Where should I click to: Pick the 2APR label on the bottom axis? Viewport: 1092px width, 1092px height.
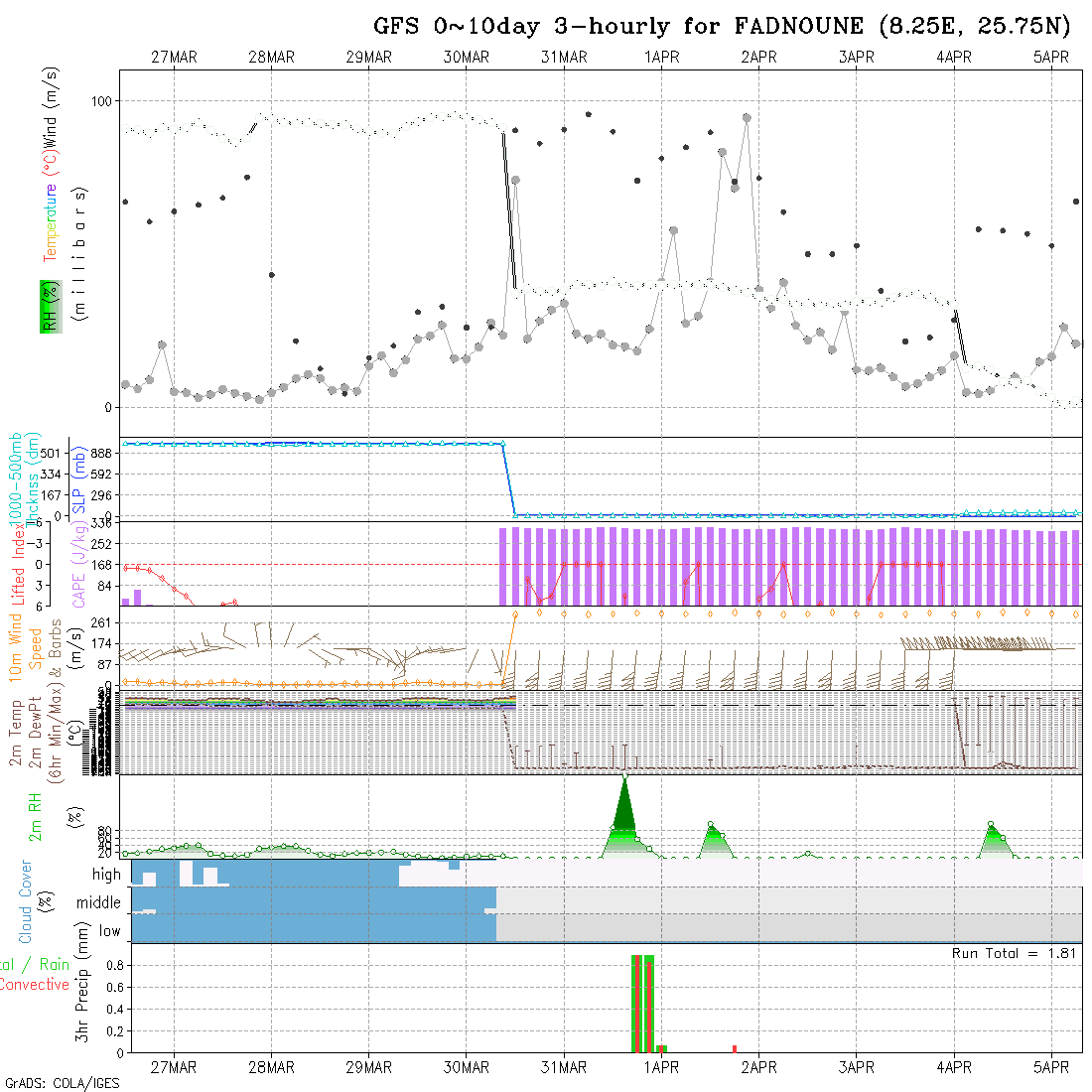pyautogui.click(x=758, y=1067)
